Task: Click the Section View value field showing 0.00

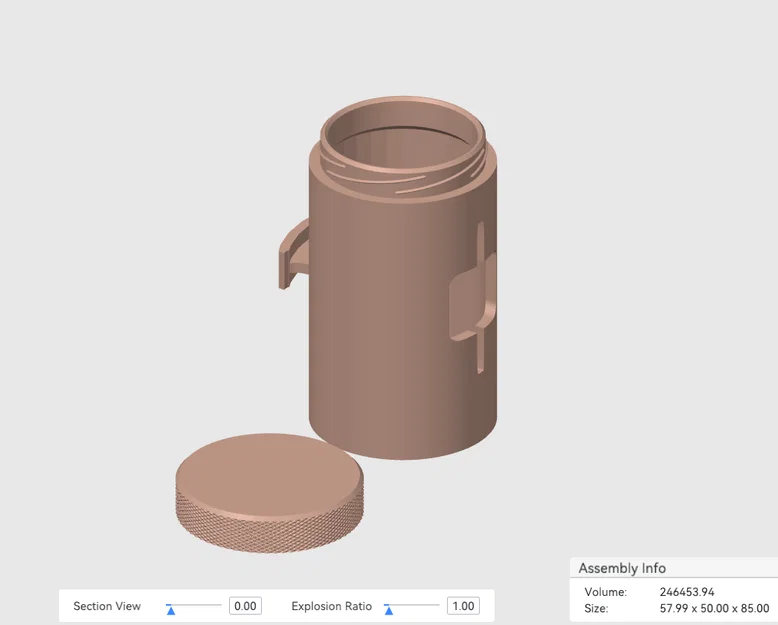Action: coord(245,606)
